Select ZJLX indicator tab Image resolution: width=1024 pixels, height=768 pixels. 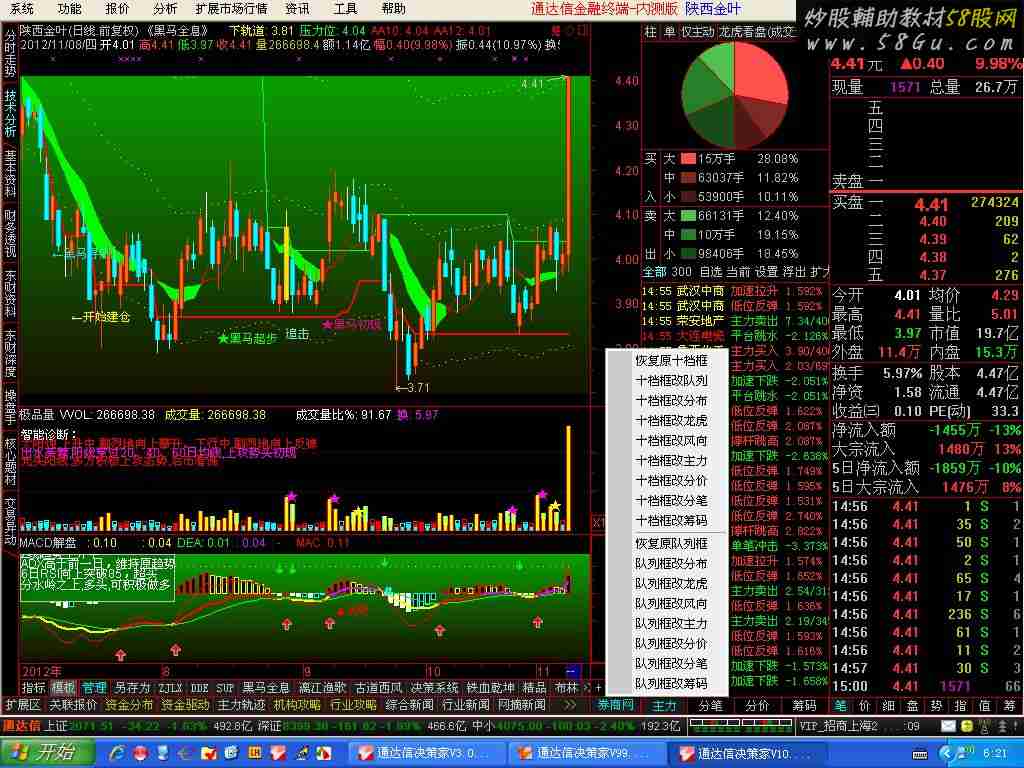pyautogui.click(x=170, y=688)
